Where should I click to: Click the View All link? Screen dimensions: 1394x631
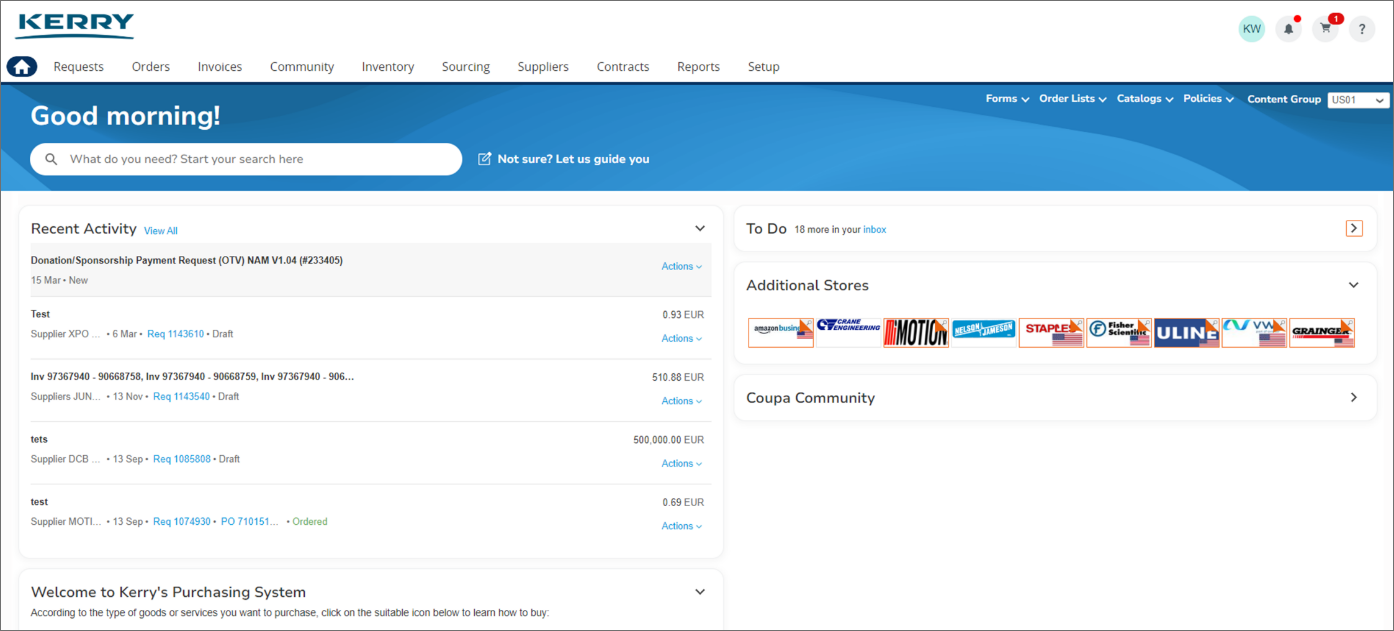click(x=161, y=231)
